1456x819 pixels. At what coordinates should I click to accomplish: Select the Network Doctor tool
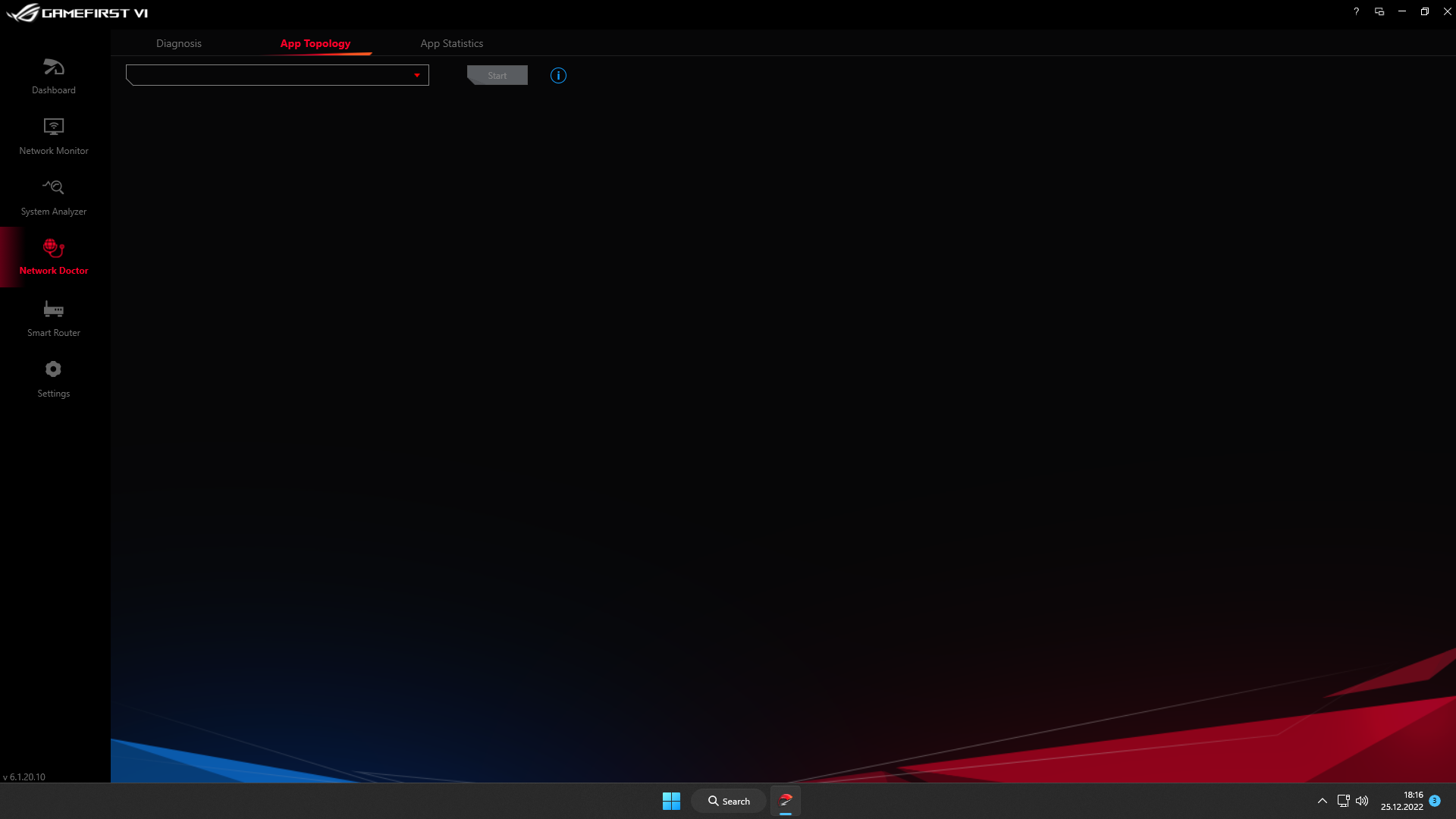[x=53, y=258]
